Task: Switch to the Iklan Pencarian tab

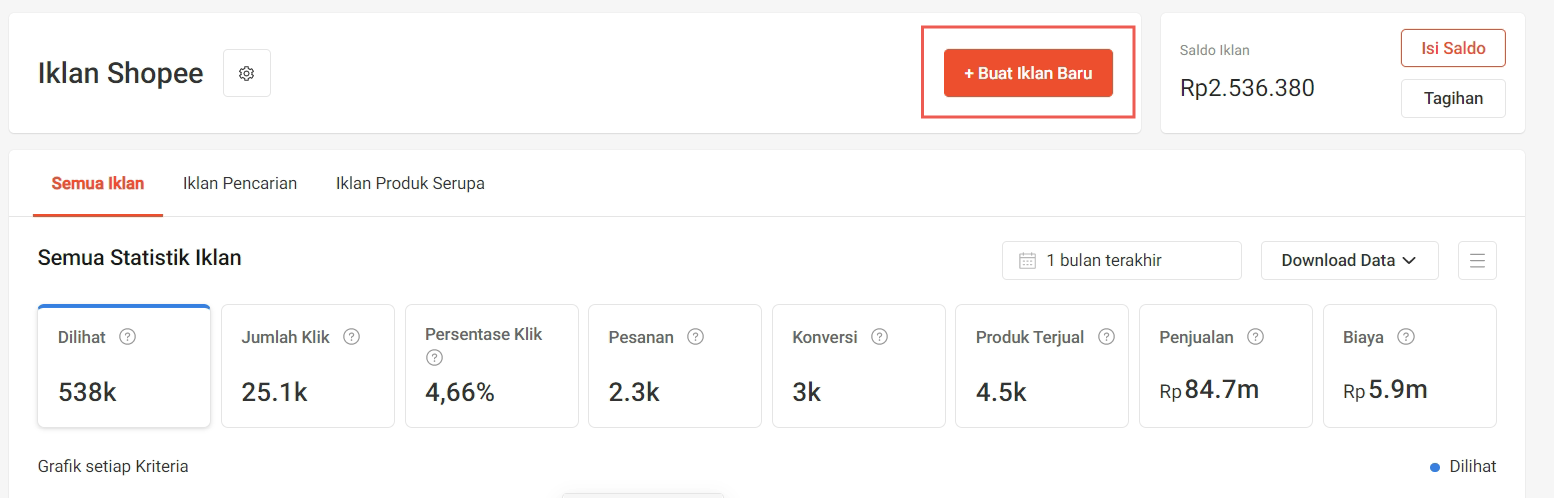Action: tap(240, 183)
